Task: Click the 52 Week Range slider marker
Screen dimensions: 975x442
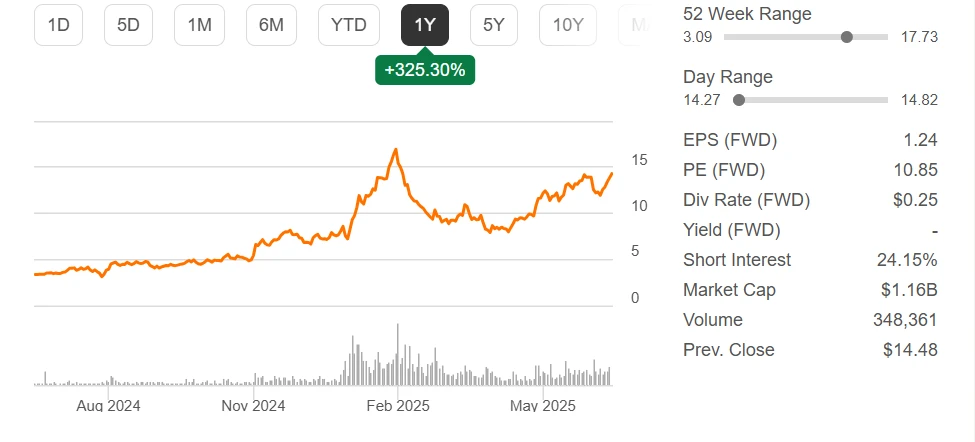Action: coord(847,37)
